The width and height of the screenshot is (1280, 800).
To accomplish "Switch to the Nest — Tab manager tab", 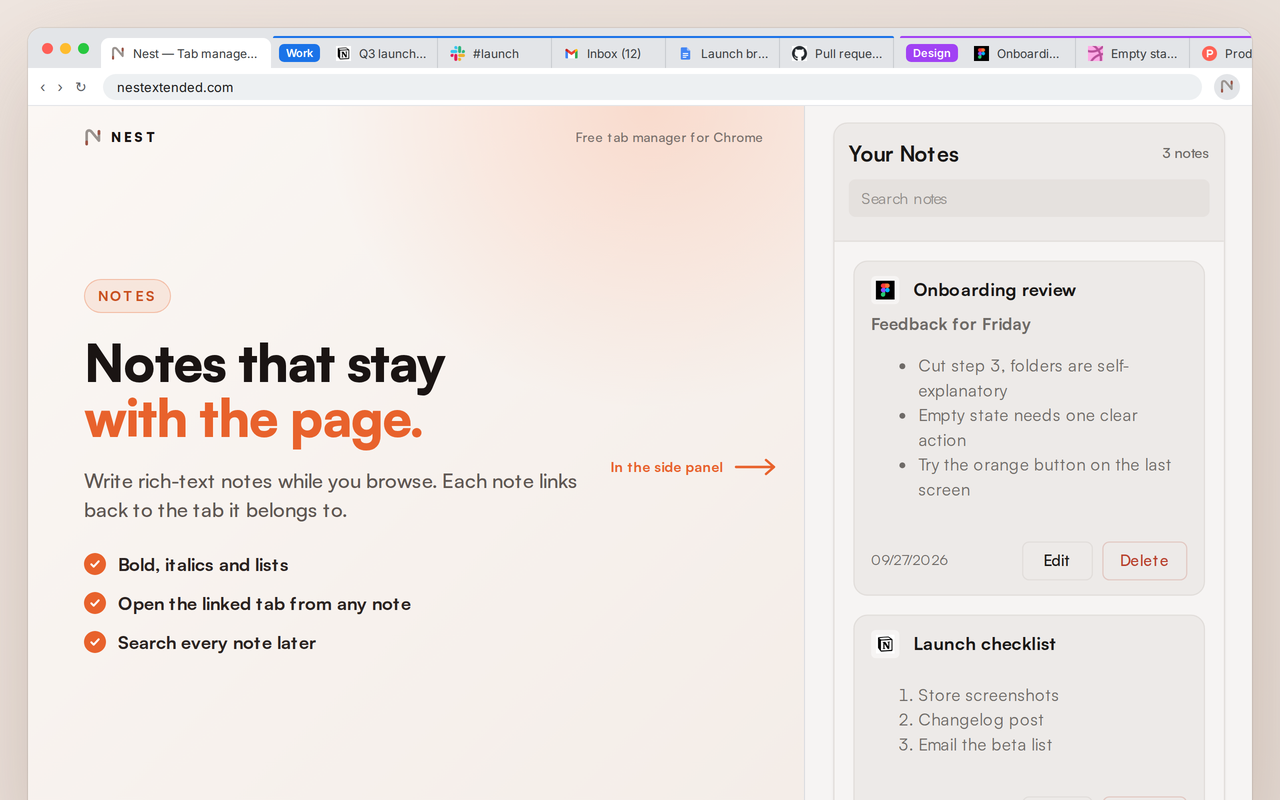I will (186, 53).
